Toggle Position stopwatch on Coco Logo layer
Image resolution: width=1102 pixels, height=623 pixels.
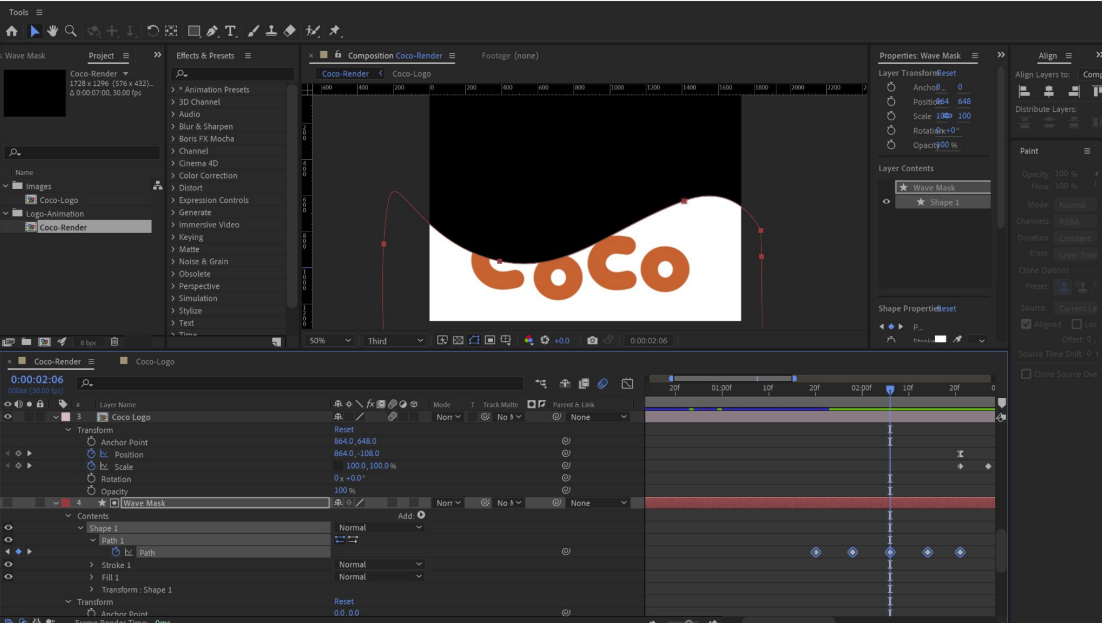(91, 454)
